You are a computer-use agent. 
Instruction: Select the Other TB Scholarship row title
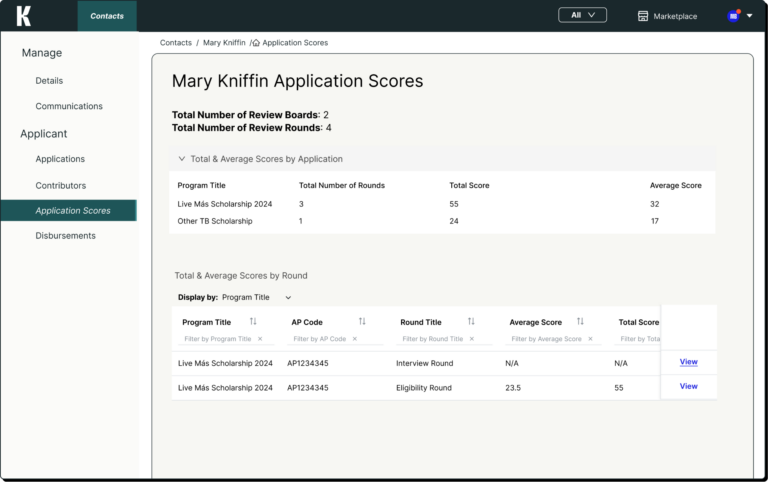tap(215, 221)
